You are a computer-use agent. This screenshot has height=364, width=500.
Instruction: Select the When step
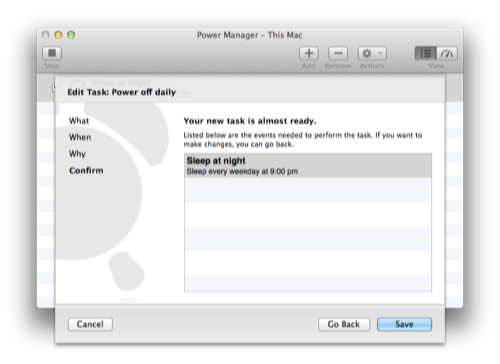[x=80, y=137]
